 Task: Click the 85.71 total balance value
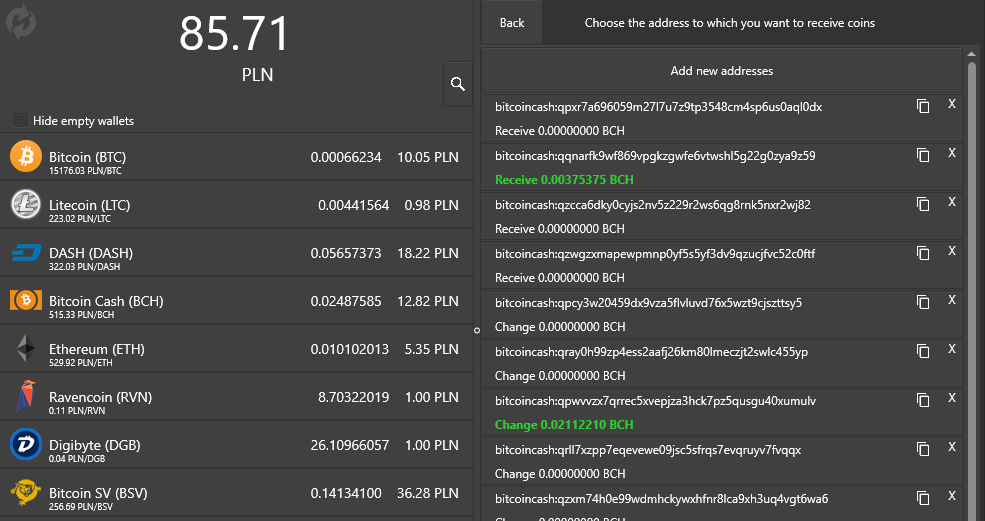coord(234,33)
